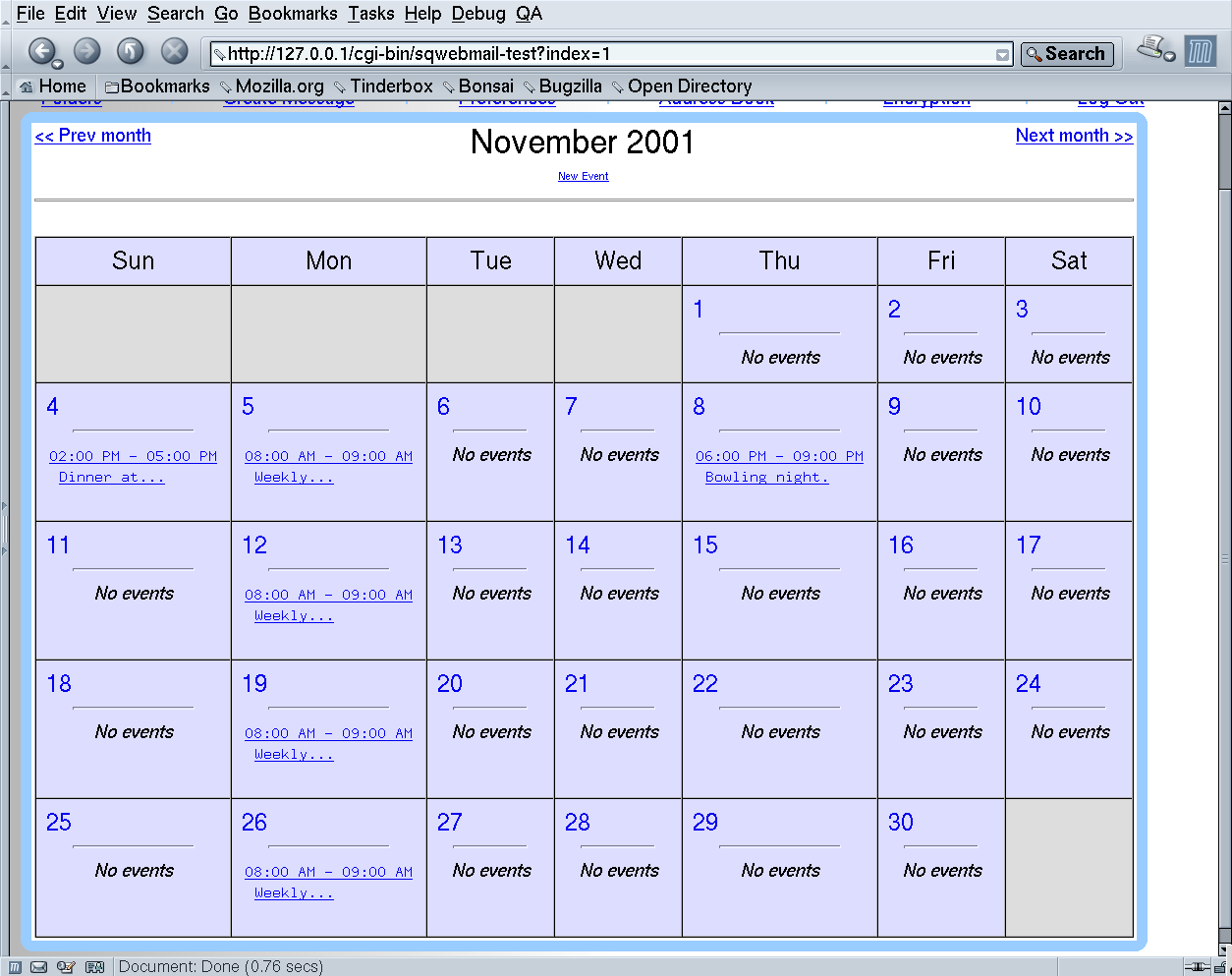The height and width of the screenshot is (976, 1232).
Task: Go to Next month link
Action: (1074, 136)
